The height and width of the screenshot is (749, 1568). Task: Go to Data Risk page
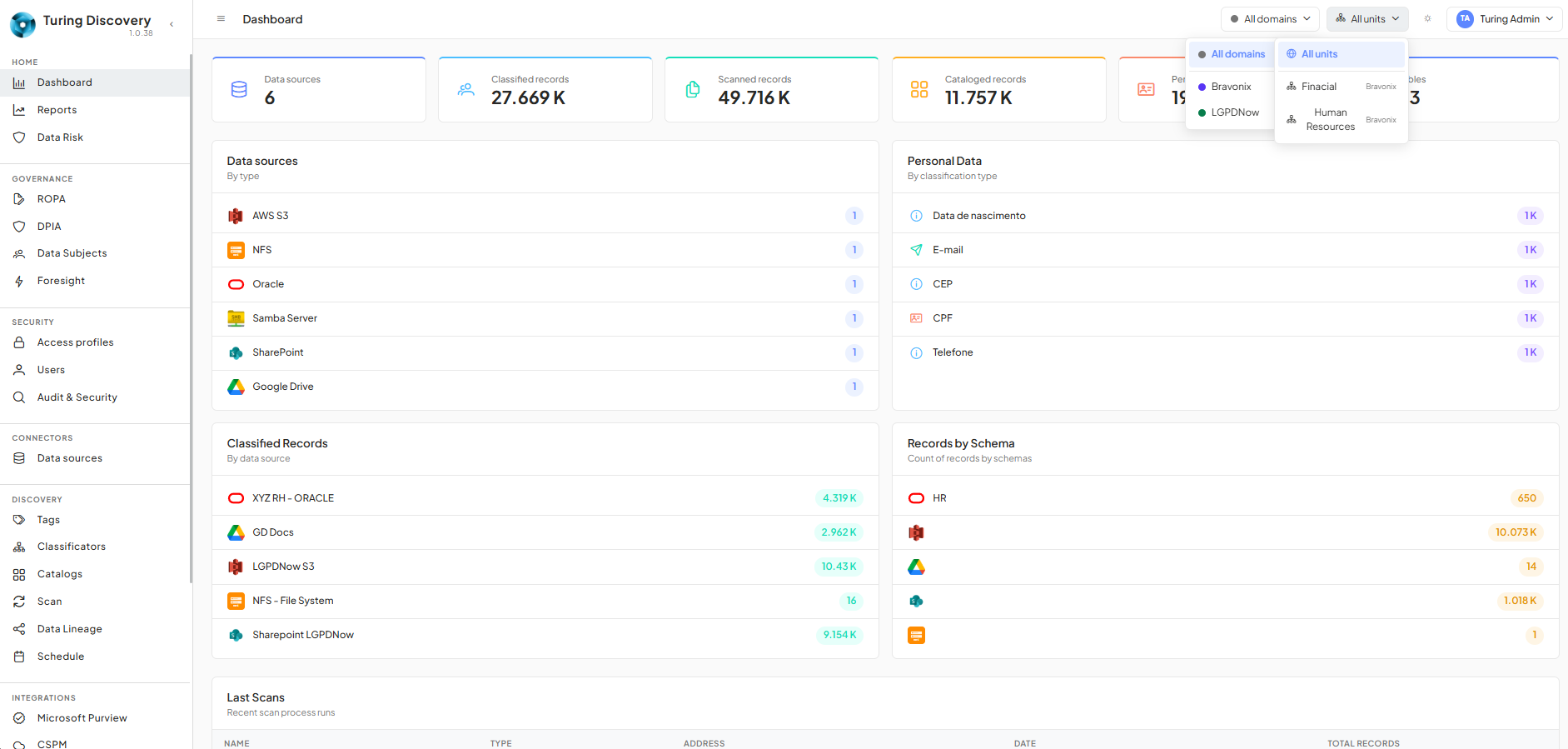[96, 137]
